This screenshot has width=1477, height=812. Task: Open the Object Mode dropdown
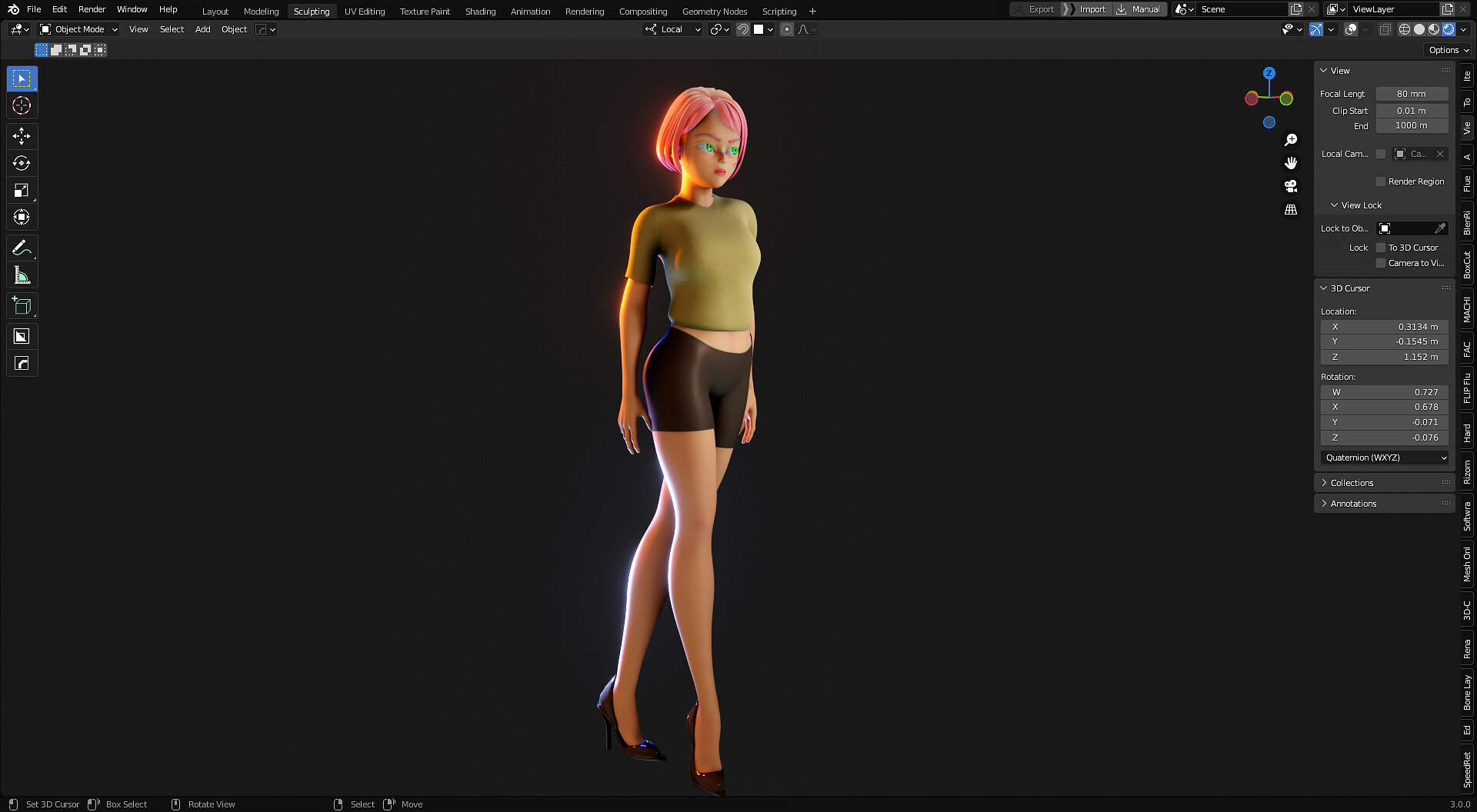78,29
